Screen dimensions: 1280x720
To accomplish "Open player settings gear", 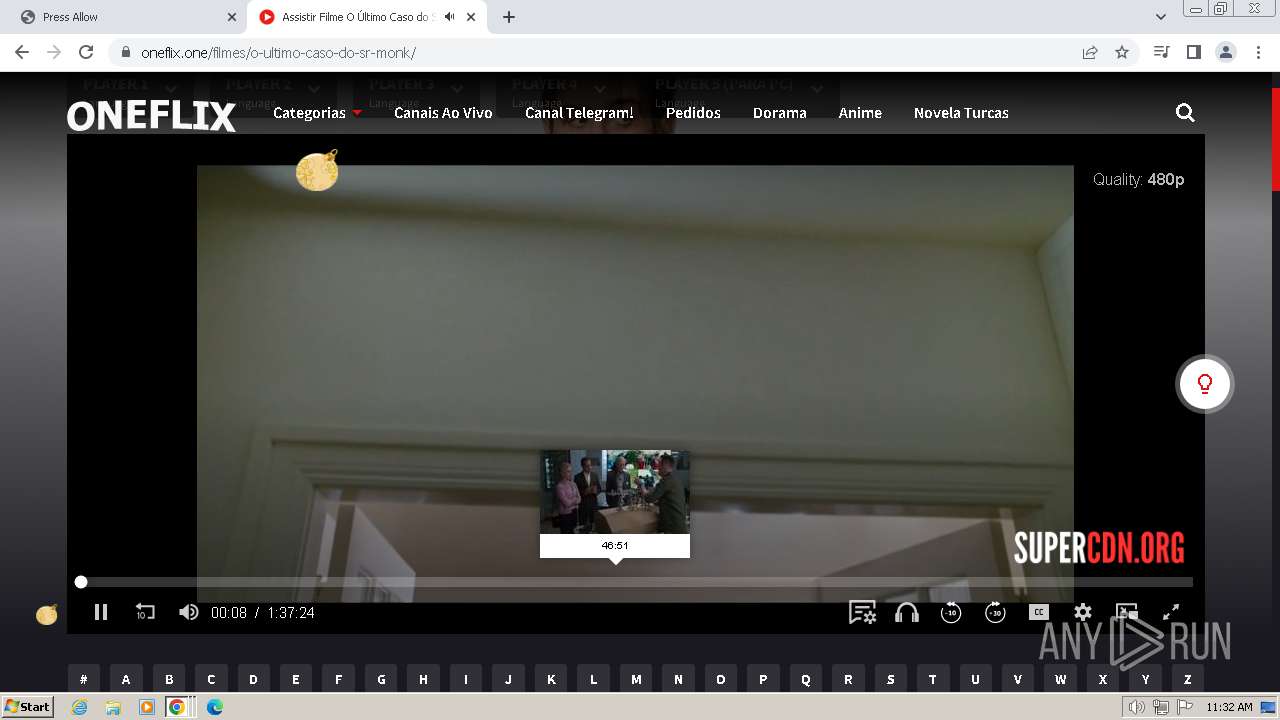I will [x=1083, y=612].
